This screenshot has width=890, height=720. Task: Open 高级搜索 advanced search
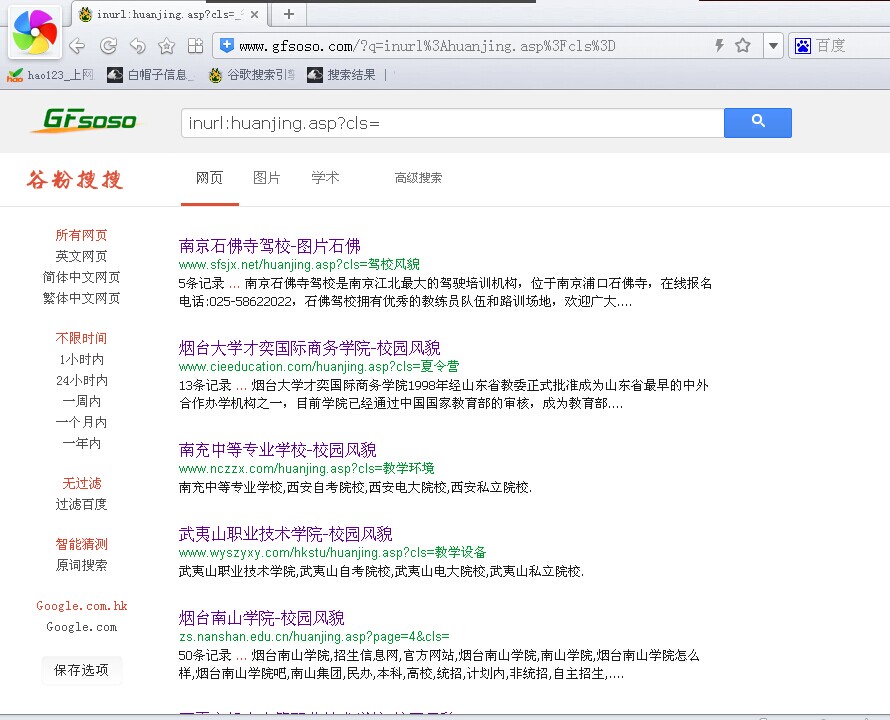[418, 178]
